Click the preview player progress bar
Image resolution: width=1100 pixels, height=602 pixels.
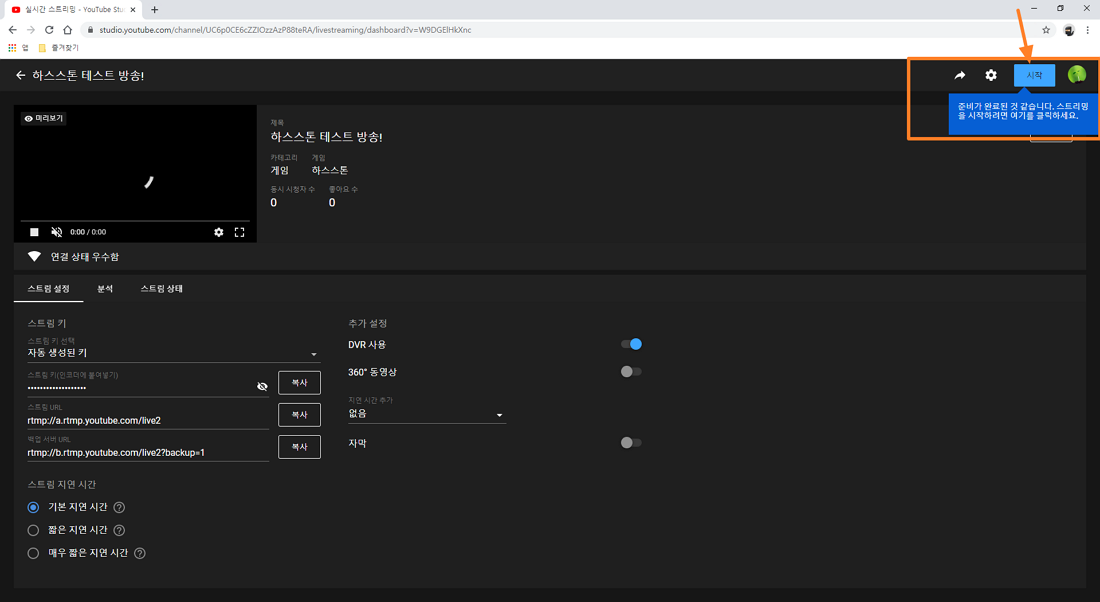click(x=135, y=221)
